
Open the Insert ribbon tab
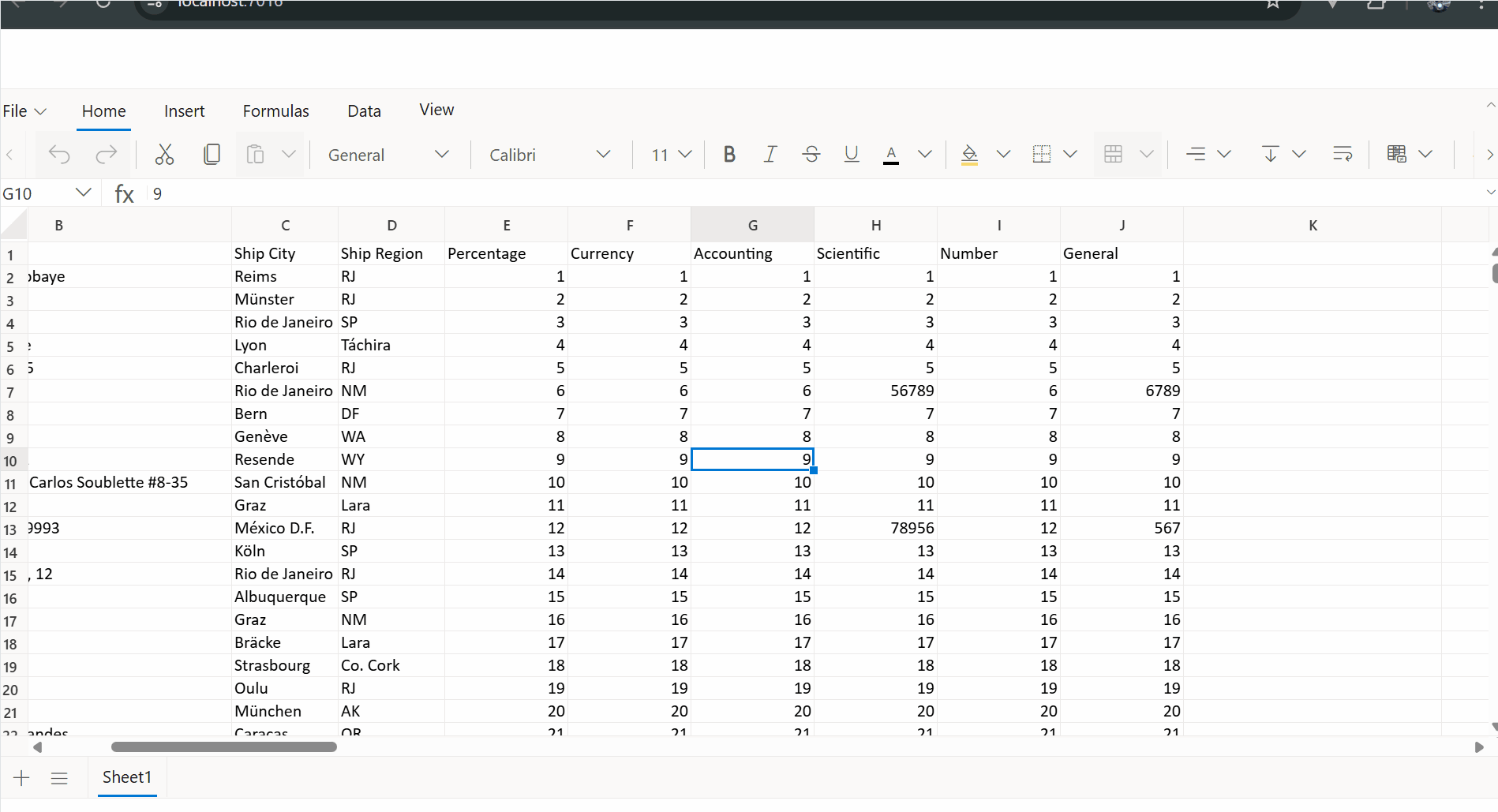(184, 110)
